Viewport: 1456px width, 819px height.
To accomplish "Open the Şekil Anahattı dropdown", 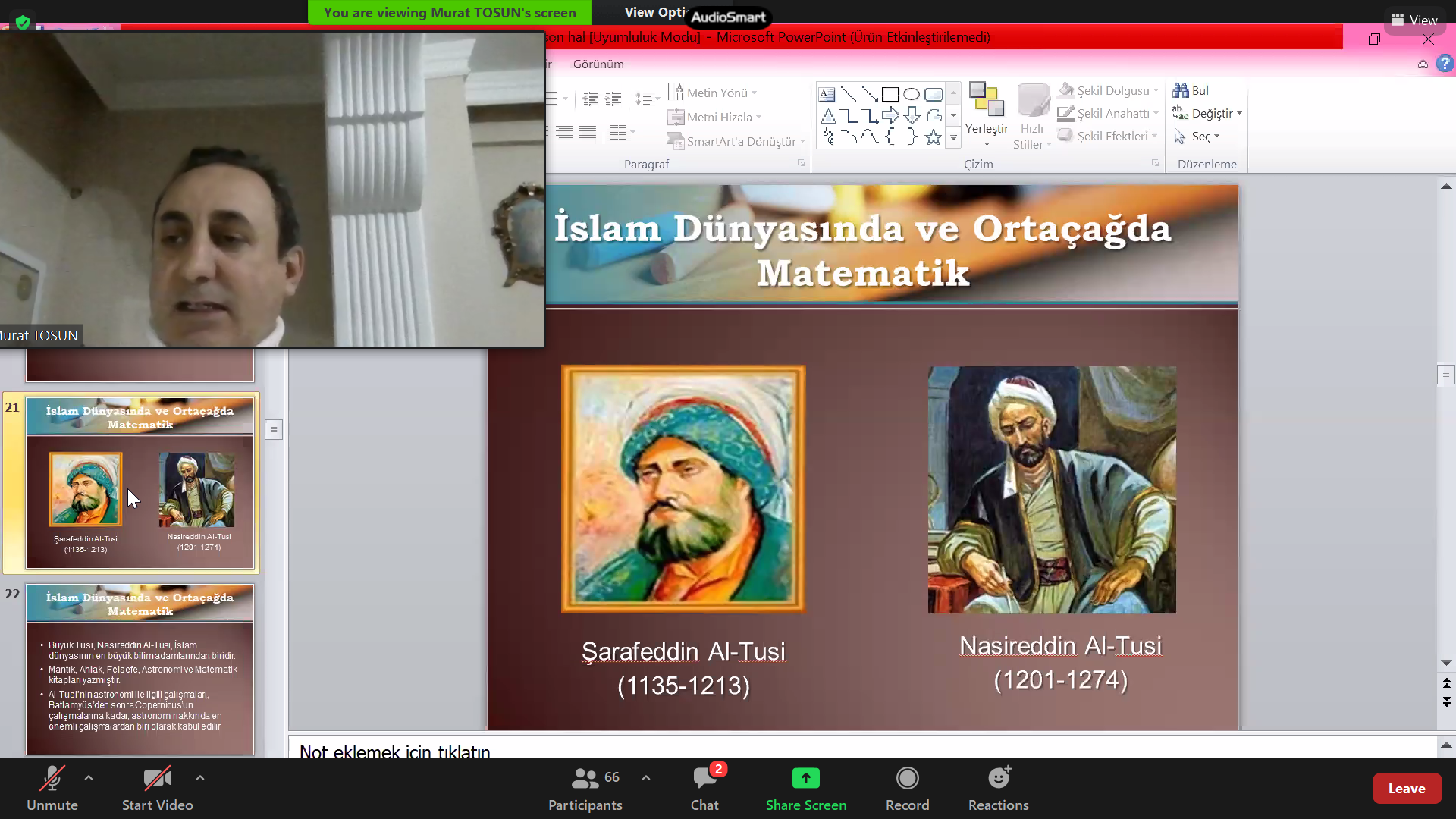I will click(x=1108, y=113).
